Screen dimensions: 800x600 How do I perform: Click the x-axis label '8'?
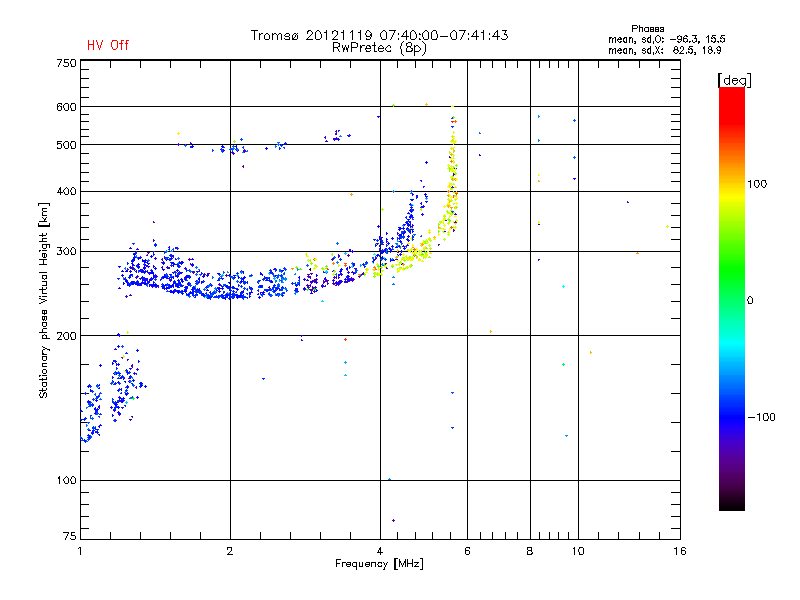530,551
